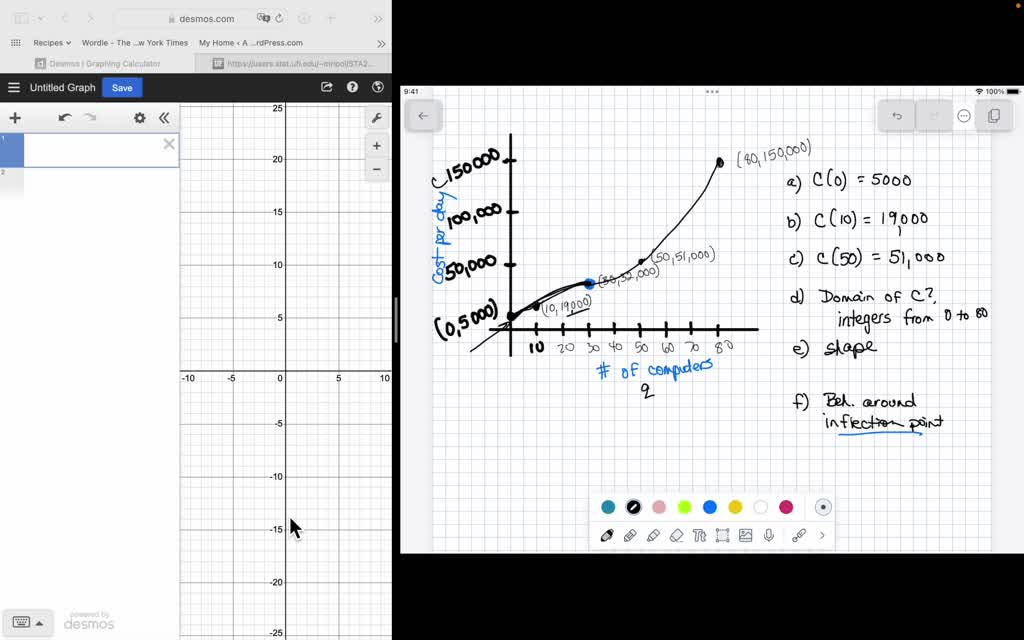Select the Text tool in the notes toolbar
Screen dimensions: 1024x640
click(x=699, y=536)
